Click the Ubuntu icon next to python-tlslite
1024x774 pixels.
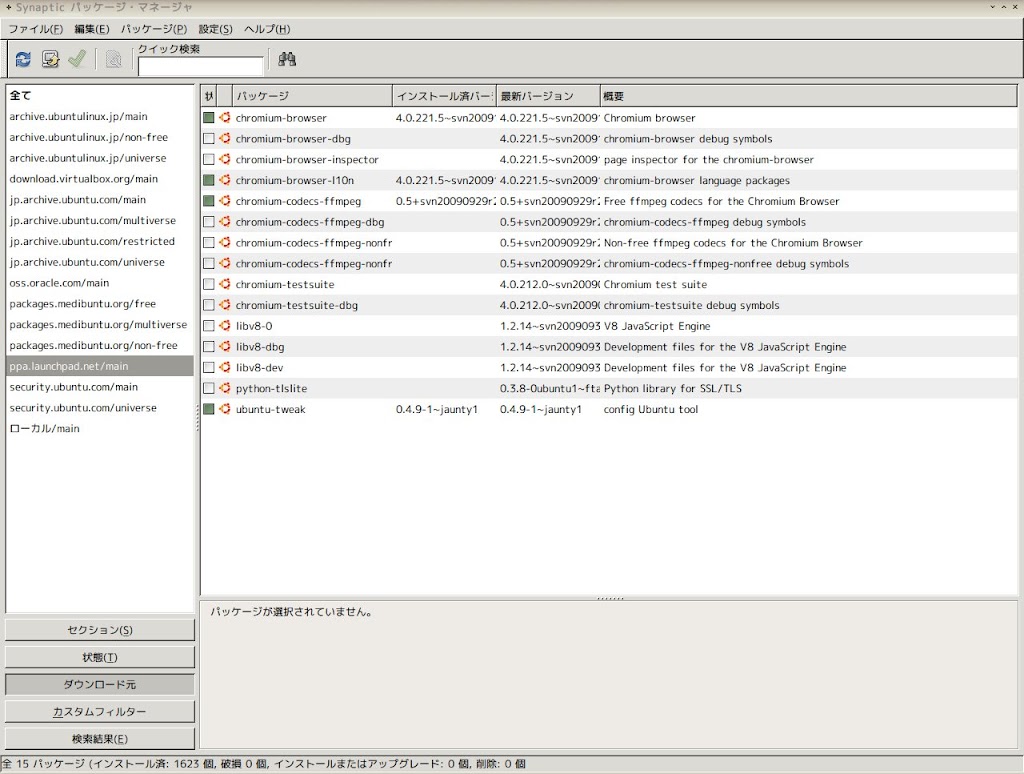click(224, 388)
